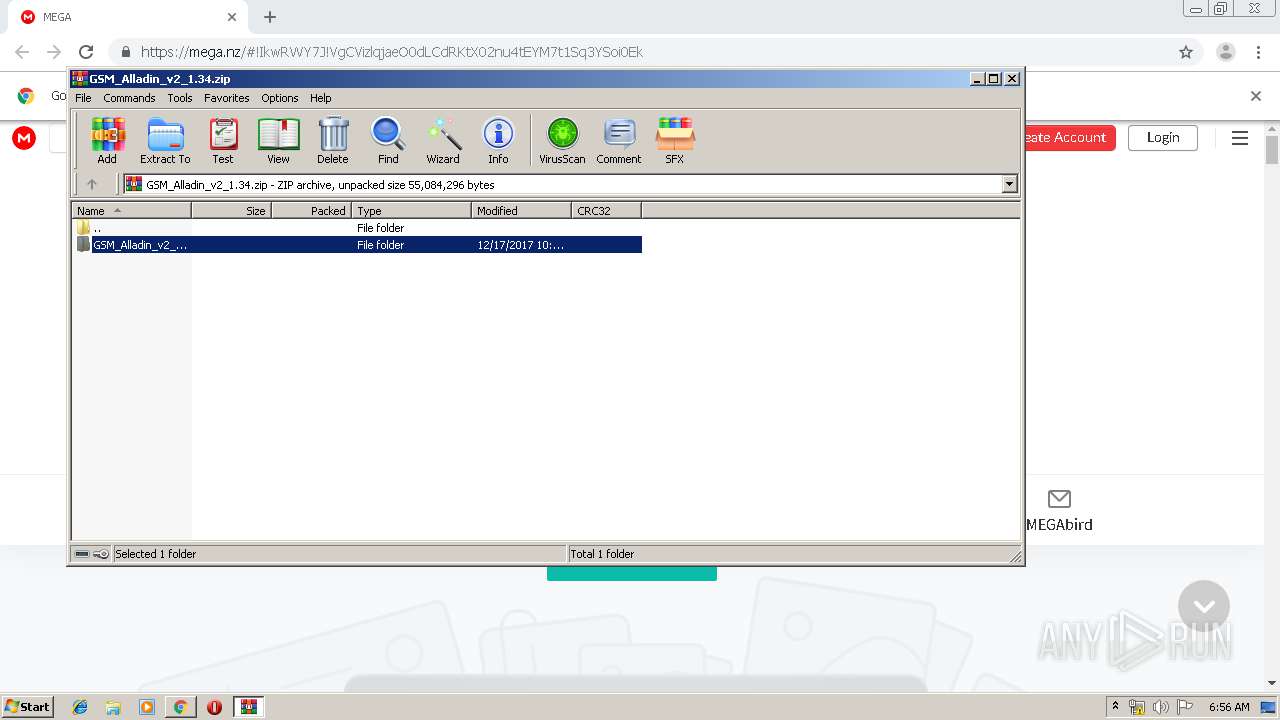Open the Favorites menu
This screenshot has width=1280, height=720.
[227, 98]
